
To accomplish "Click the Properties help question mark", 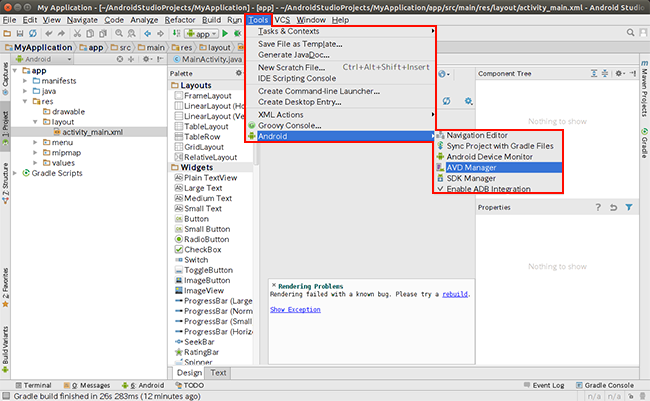I will tap(598, 207).
